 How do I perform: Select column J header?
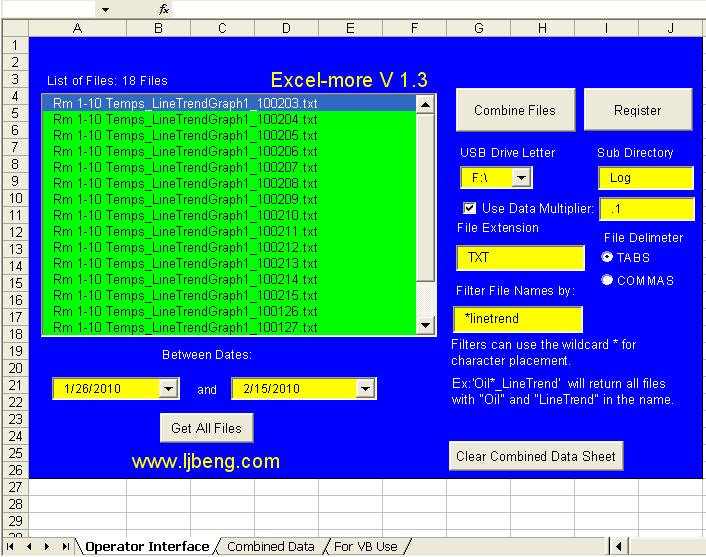click(671, 28)
